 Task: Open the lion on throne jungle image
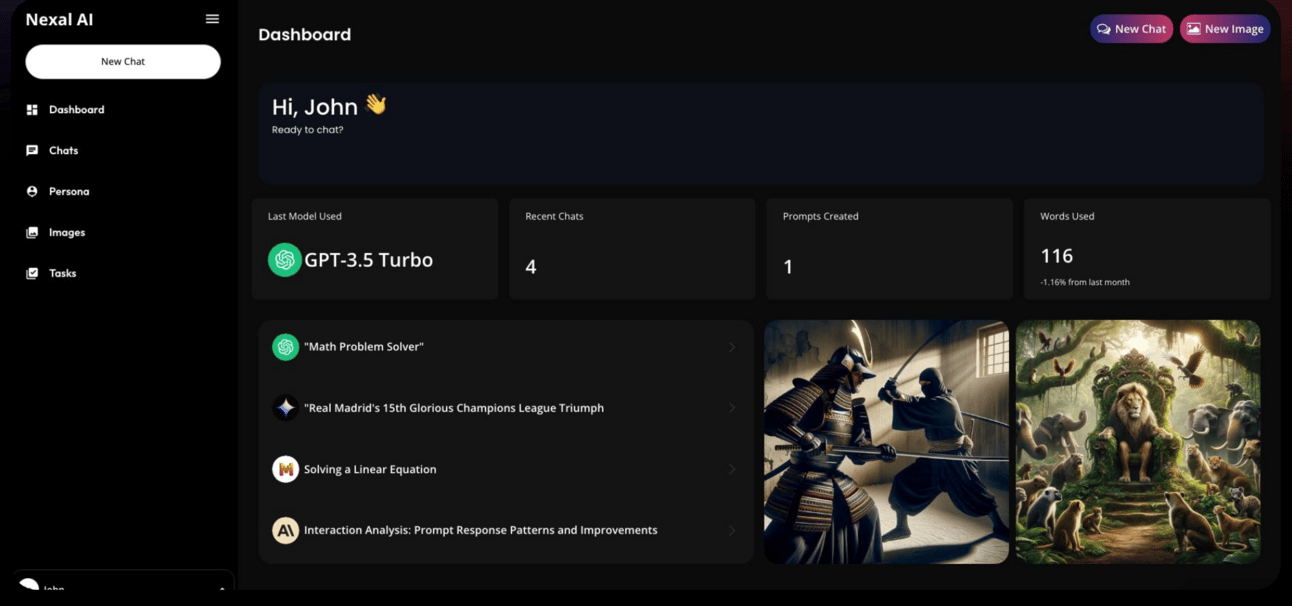[x=1138, y=442]
